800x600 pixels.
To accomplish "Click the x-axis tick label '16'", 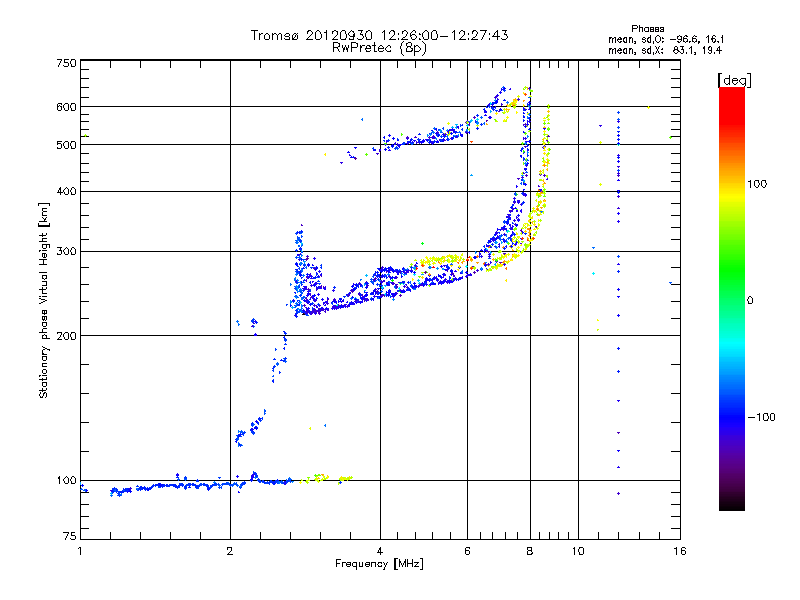I will point(680,551).
